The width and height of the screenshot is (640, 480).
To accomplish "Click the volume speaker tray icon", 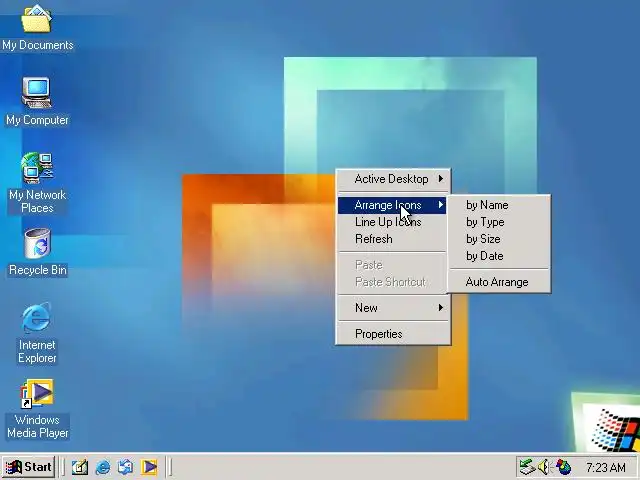I will pyautogui.click(x=544, y=467).
